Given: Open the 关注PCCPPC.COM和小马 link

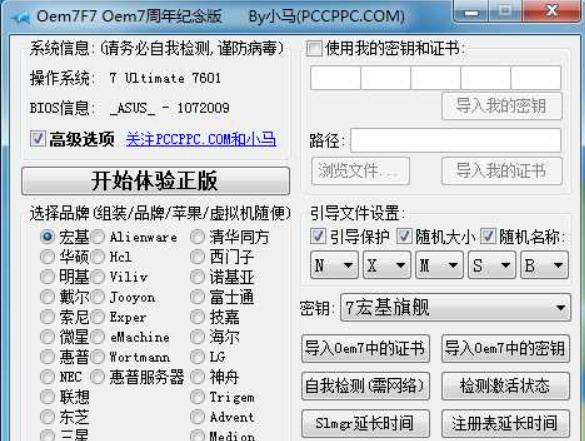Looking at the screenshot, I should point(201,140).
